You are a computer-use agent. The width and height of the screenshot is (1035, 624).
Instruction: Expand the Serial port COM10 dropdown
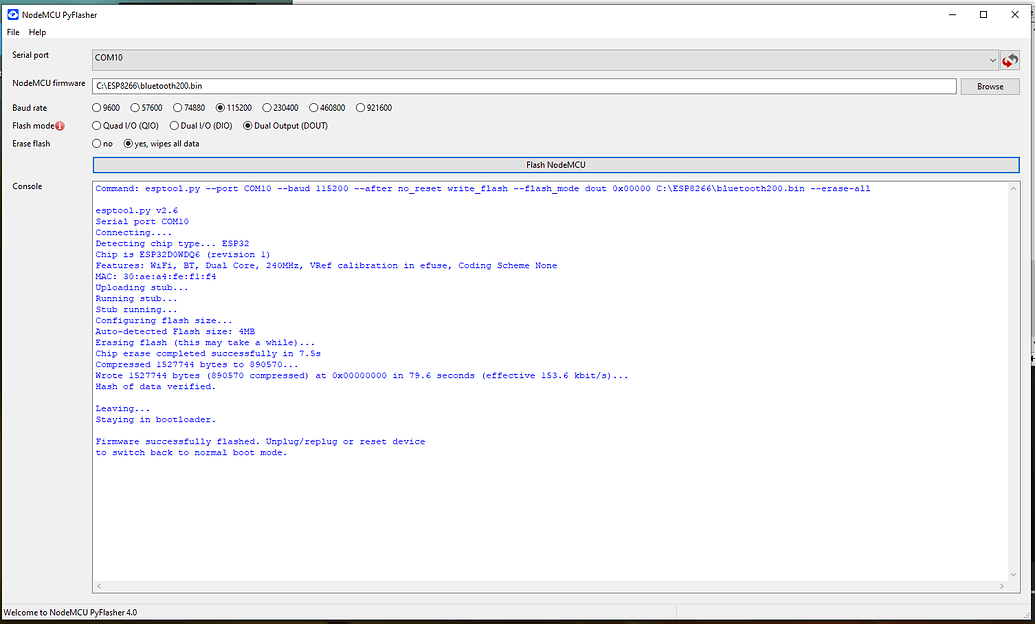(x=992, y=60)
